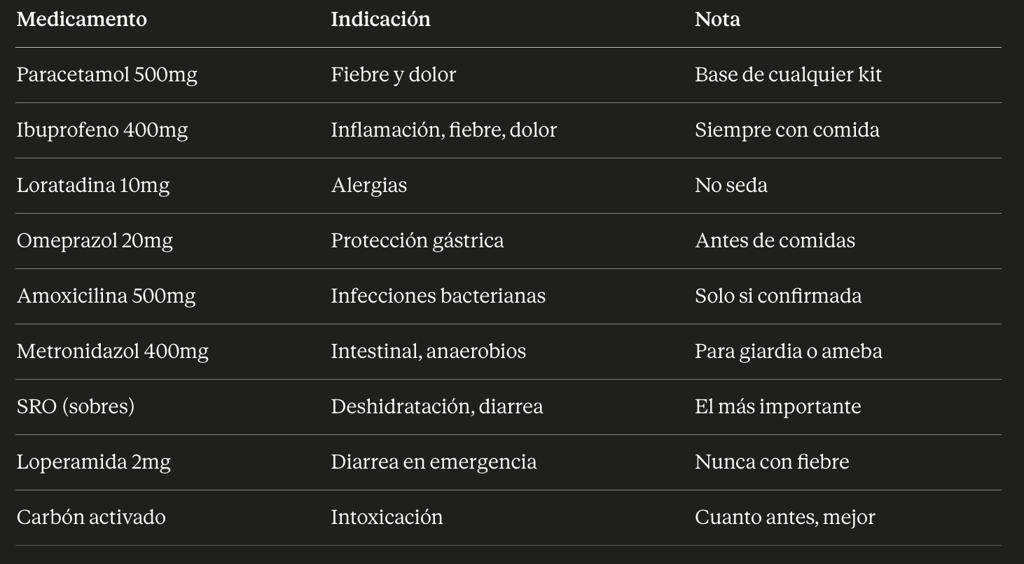Click the SRO (sobres) entry
1024x564 pixels.
(x=76, y=407)
